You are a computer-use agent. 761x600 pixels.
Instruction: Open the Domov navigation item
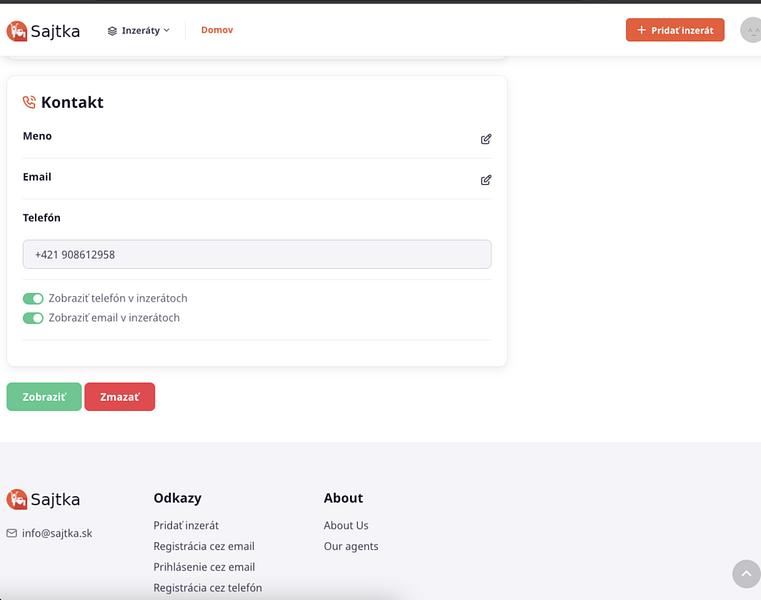[x=217, y=30]
